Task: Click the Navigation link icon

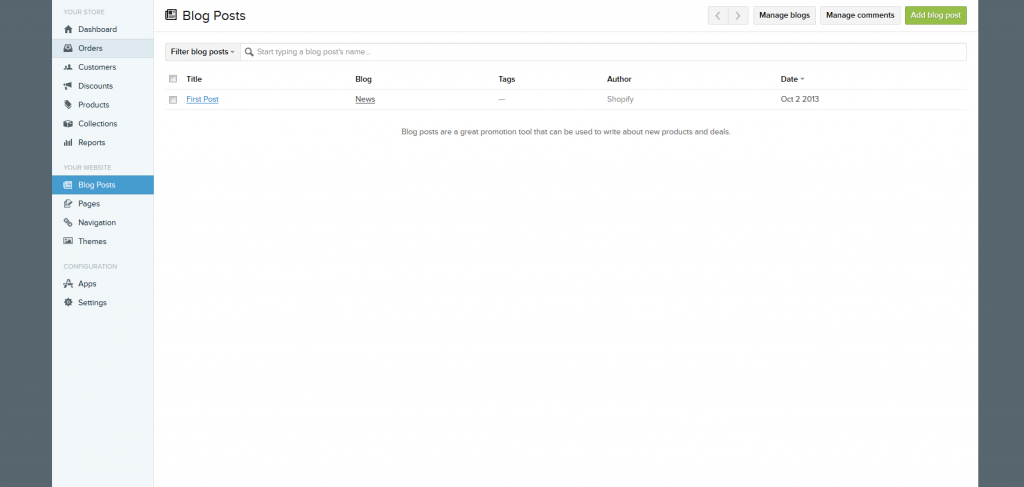Action: (x=68, y=223)
